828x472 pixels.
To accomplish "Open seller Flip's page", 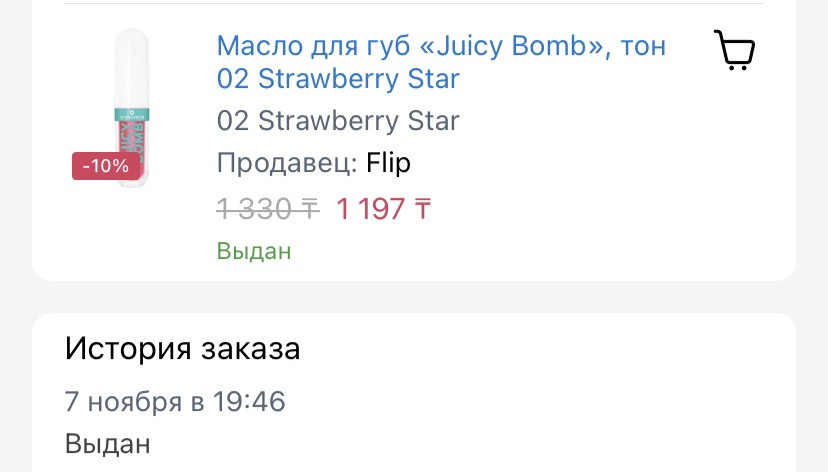I will 388,163.
